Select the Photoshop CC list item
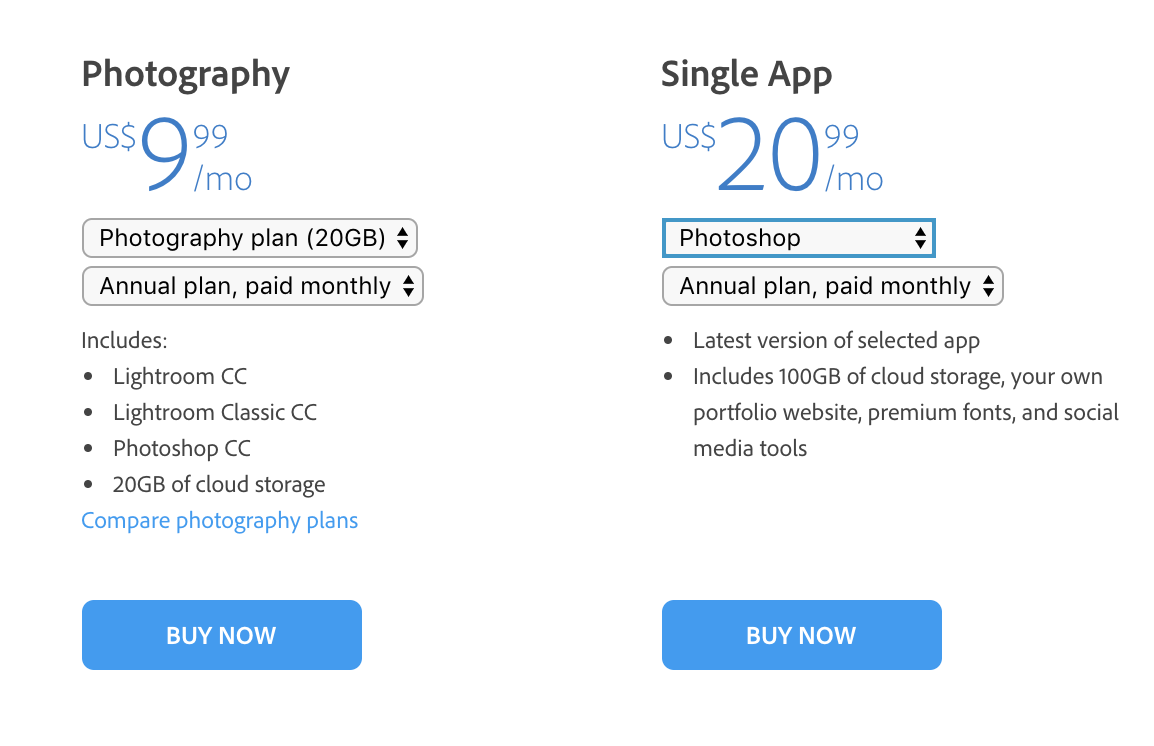Image resolution: width=1154 pixels, height=746 pixels. pos(182,449)
